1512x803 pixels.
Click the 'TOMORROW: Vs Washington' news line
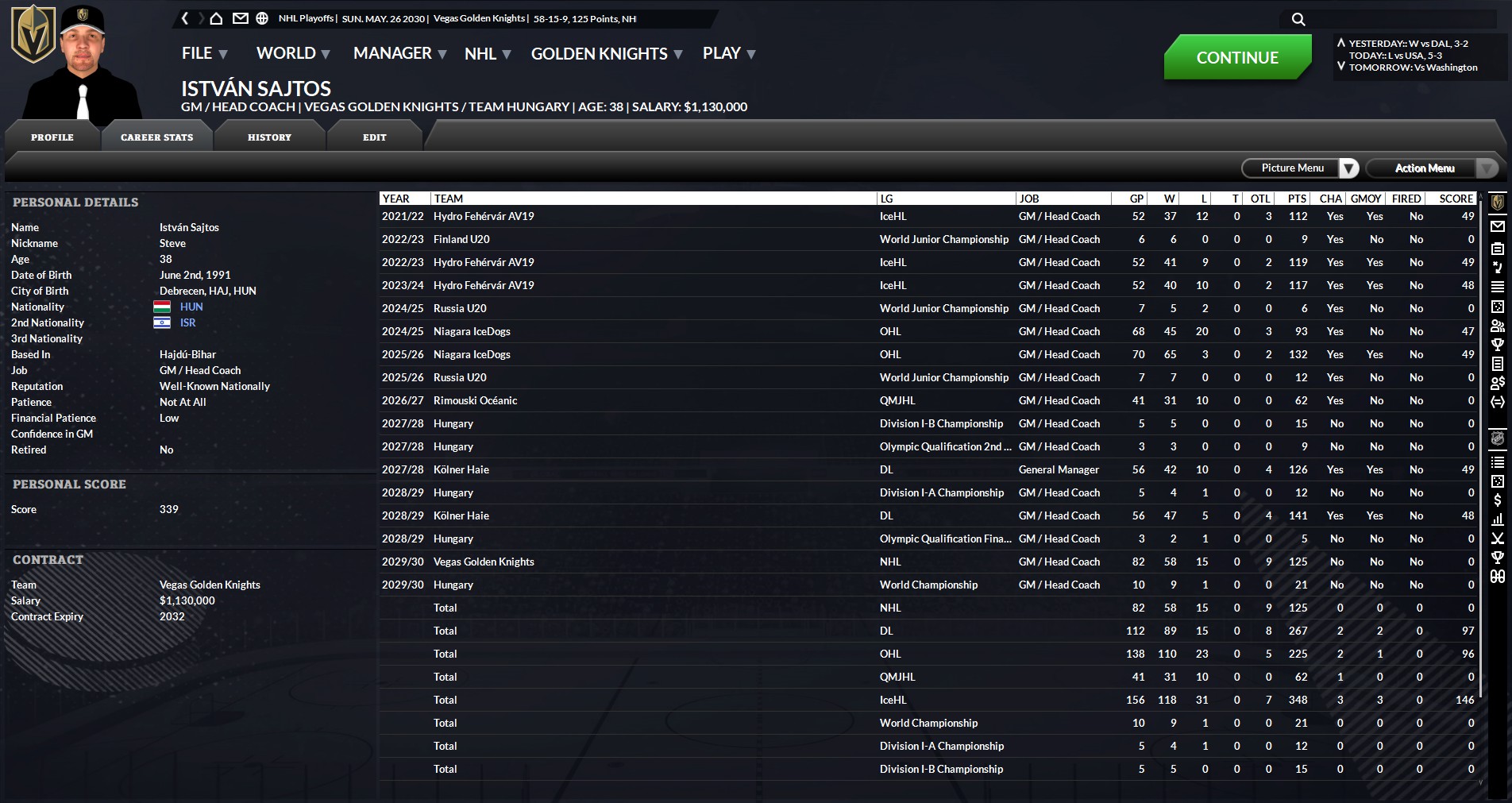[x=1413, y=68]
